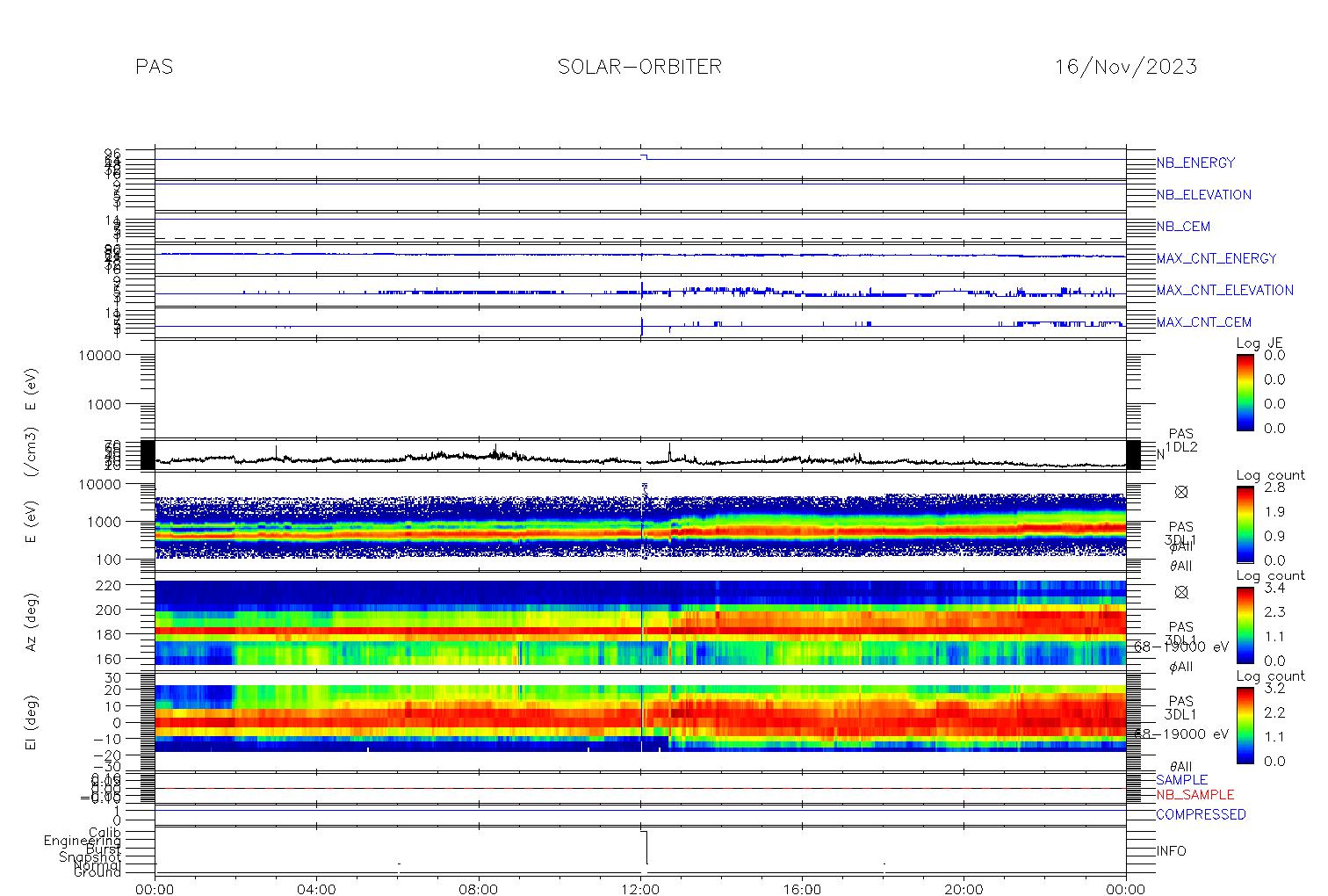Click the Calib mode label
The width and height of the screenshot is (1328, 896).
click(x=104, y=832)
